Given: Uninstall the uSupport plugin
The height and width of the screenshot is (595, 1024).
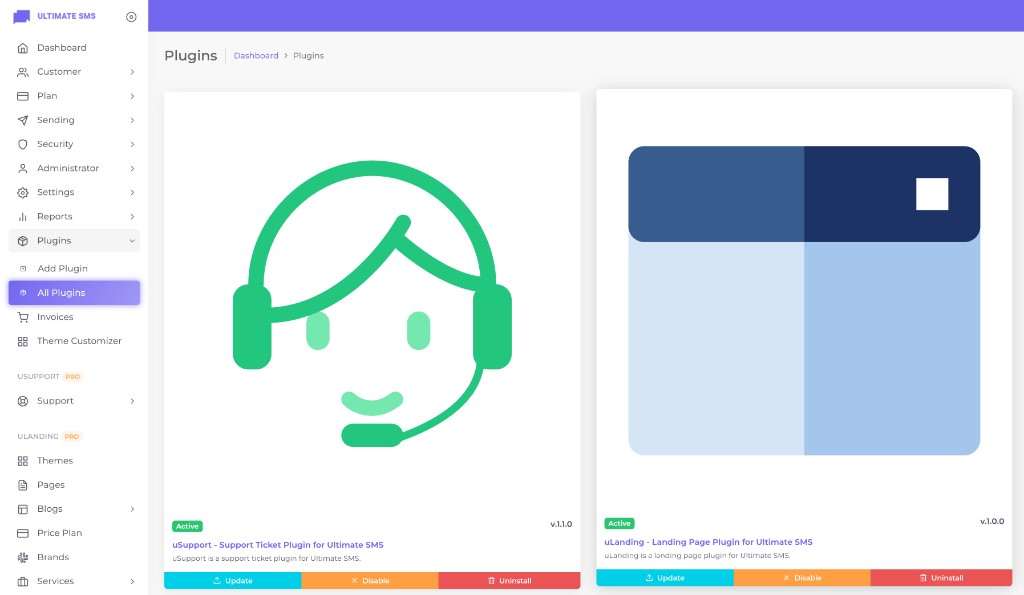Looking at the screenshot, I should pos(509,581).
